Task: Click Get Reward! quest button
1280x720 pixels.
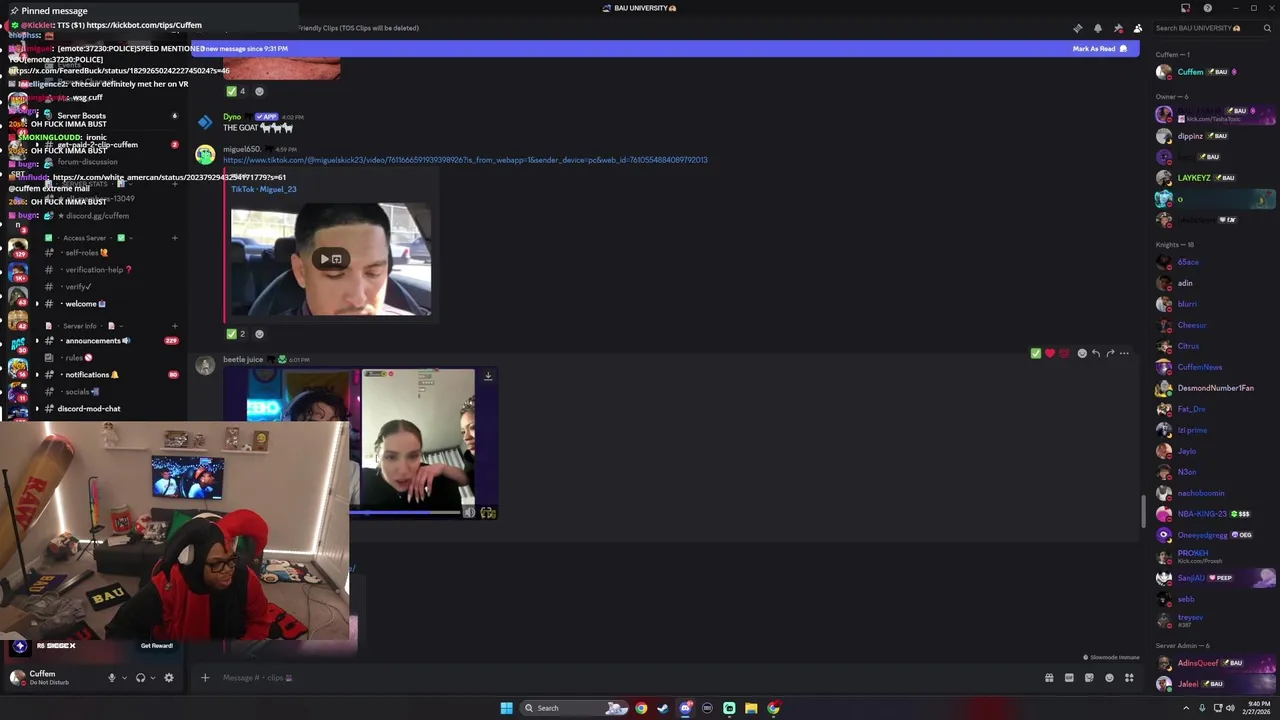Action: coord(157,646)
